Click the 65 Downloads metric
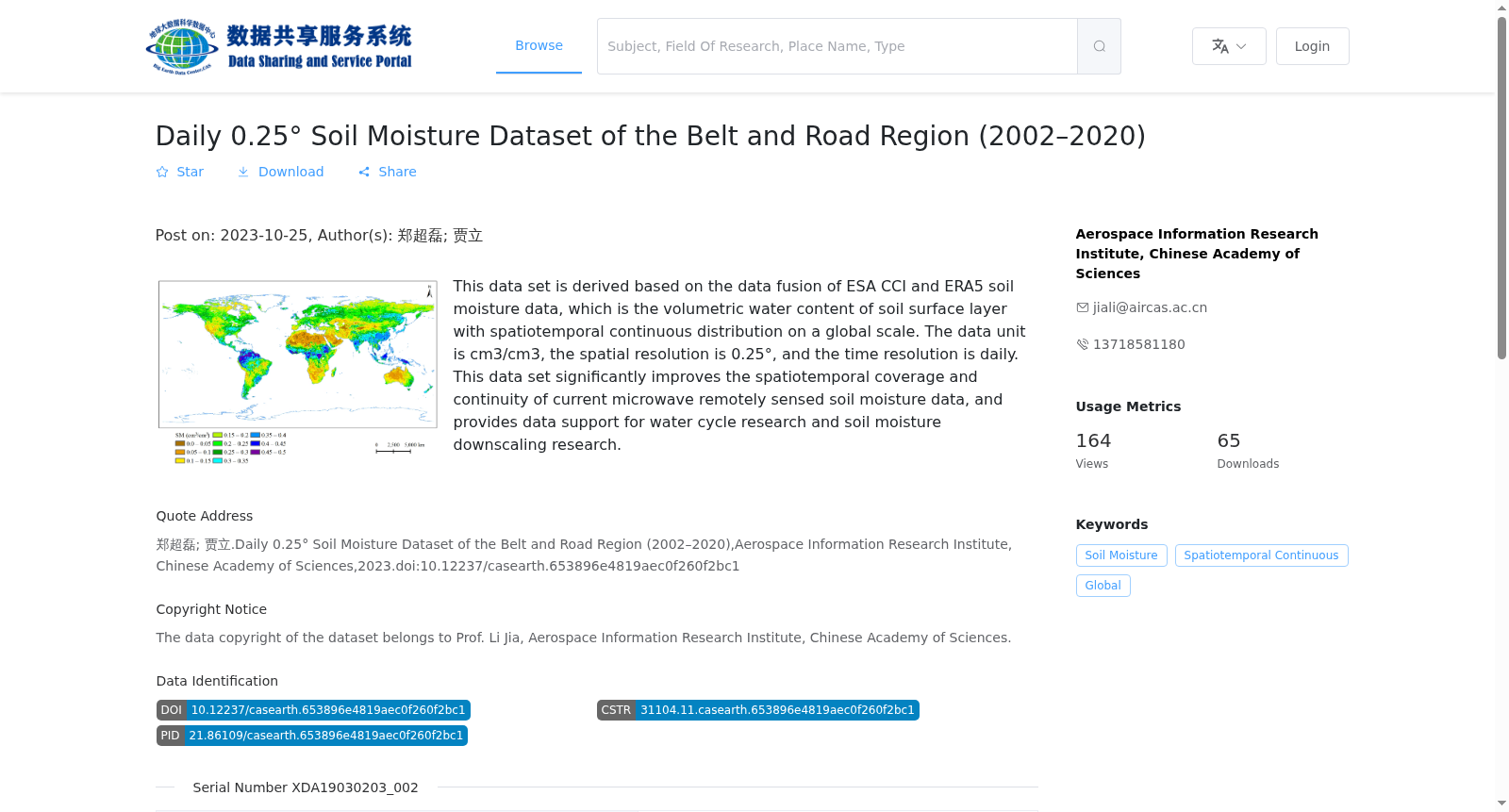Screen dimensions: 1509x812 click(x=1248, y=450)
